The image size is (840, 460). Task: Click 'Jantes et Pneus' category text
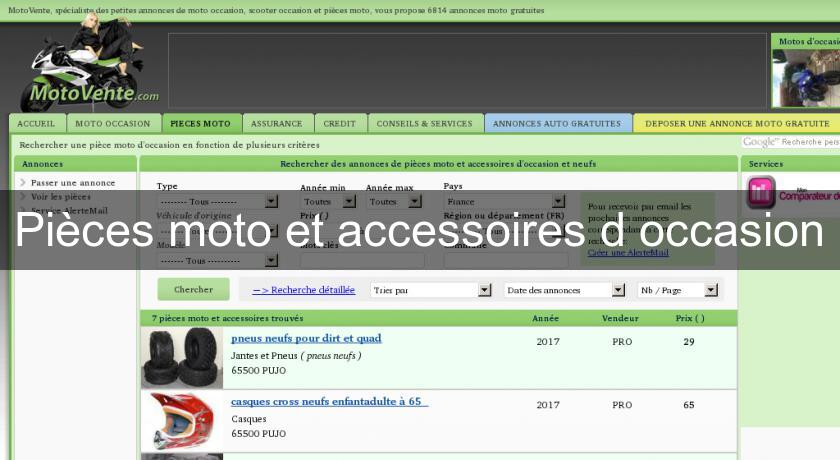tap(264, 356)
